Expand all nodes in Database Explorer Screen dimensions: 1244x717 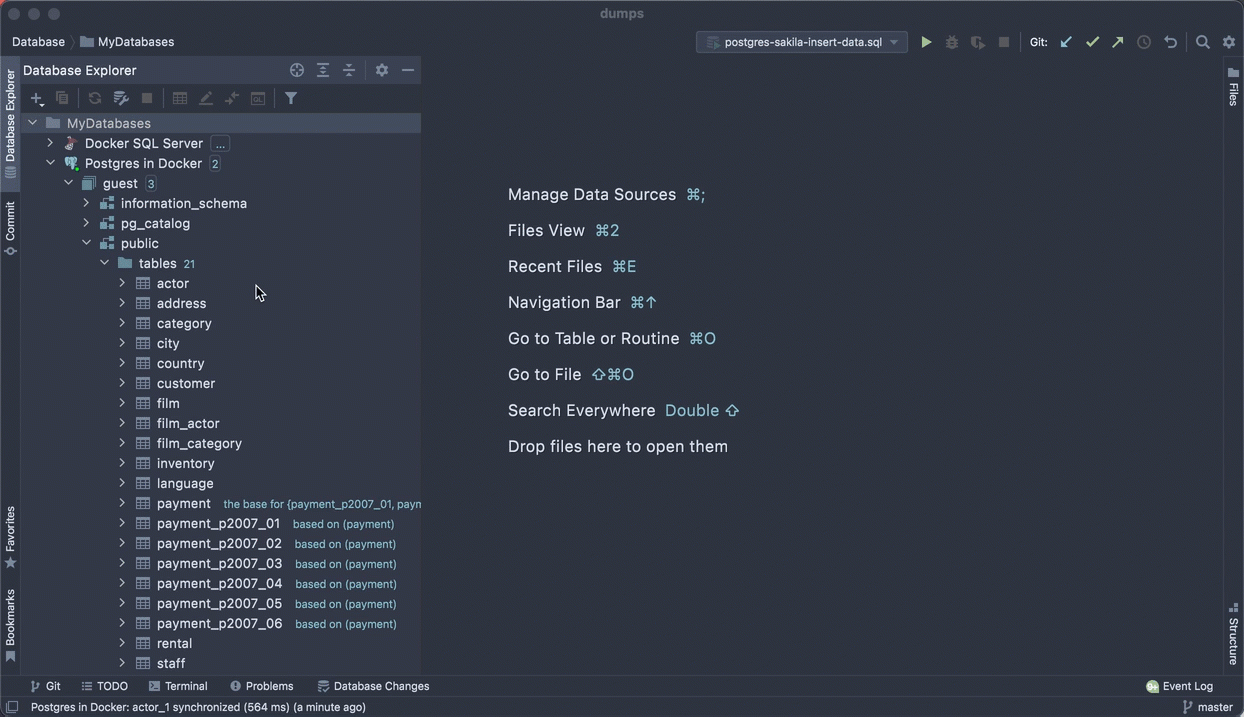pos(323,70)
